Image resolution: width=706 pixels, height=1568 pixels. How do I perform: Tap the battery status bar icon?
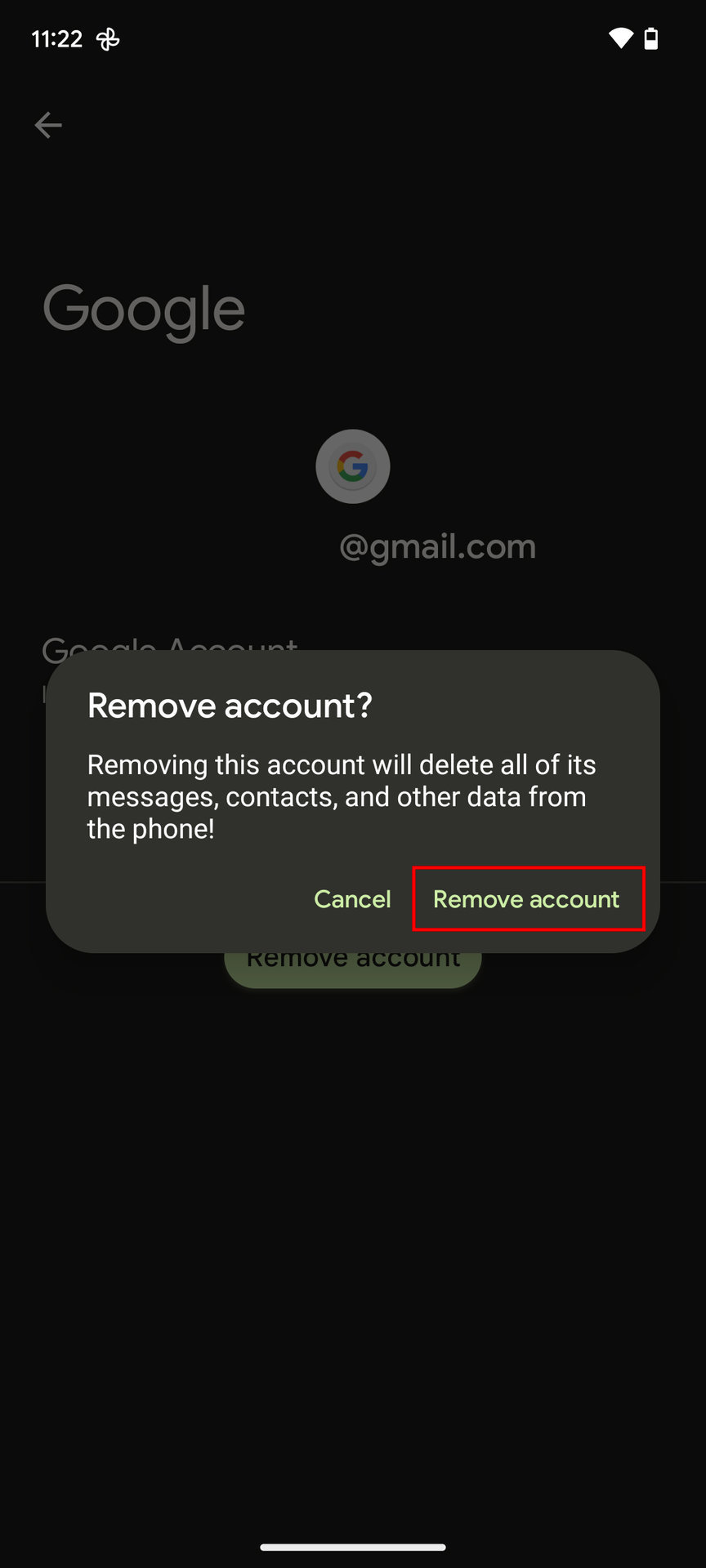point(651,38)
